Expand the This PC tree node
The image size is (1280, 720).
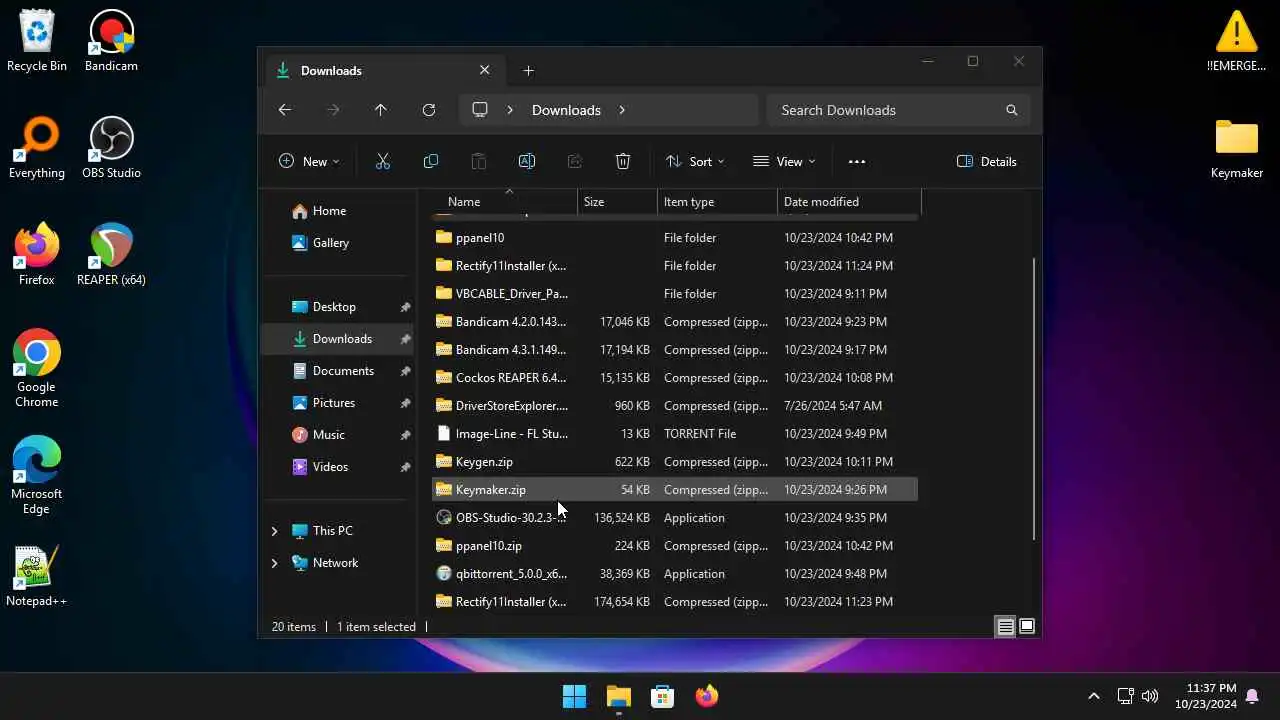(x=275, y=531)
